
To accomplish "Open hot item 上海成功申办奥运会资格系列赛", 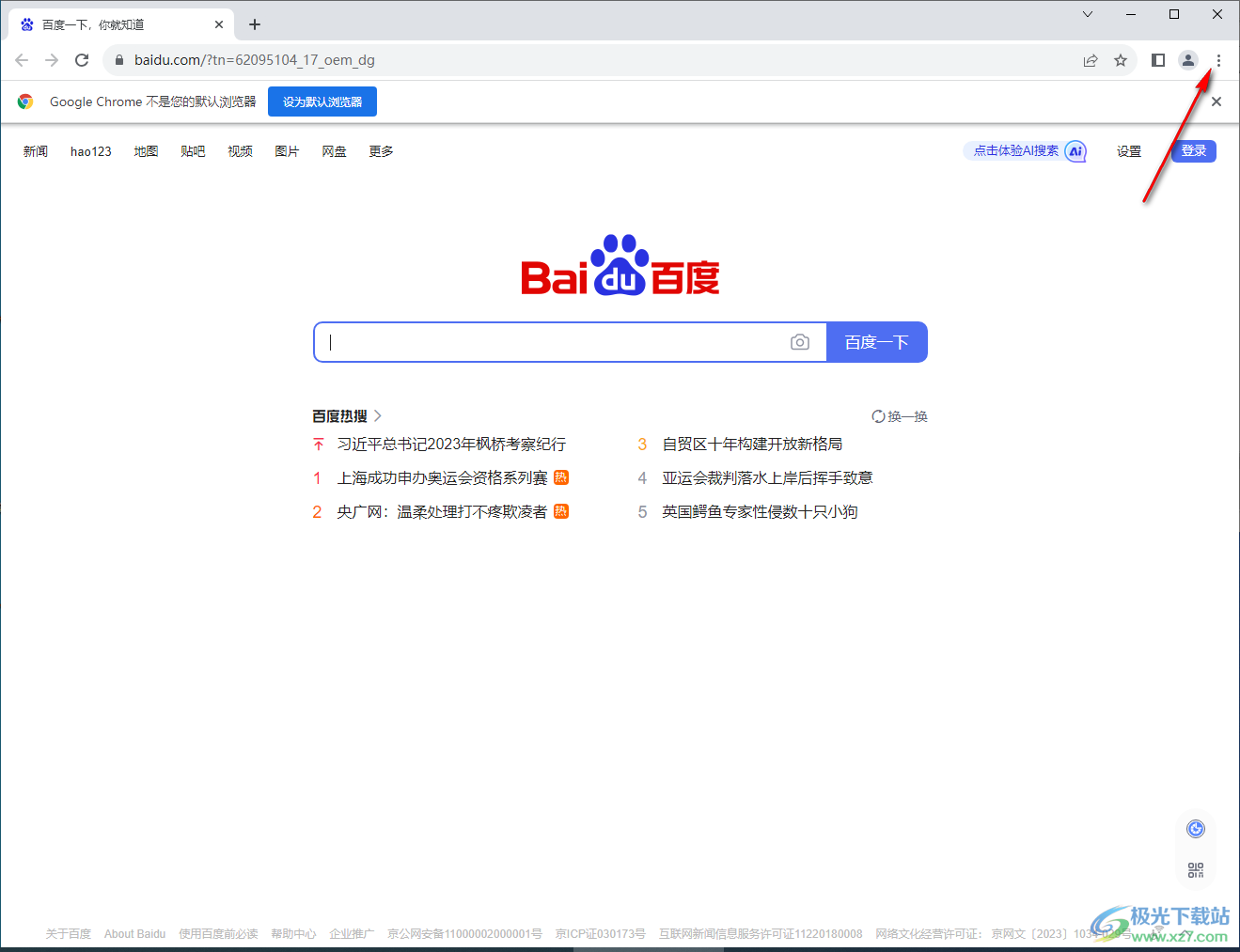I will pos(442,478).
